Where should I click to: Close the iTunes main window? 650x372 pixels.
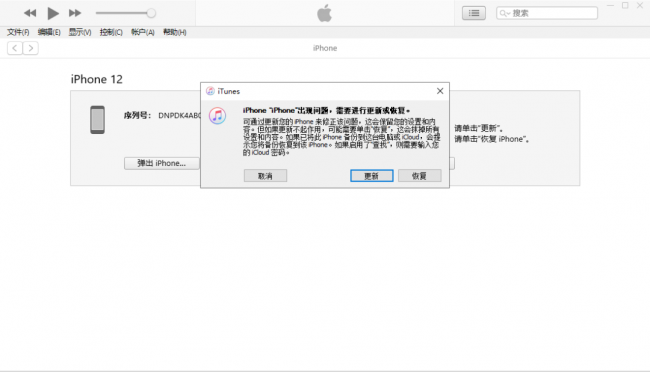640,5
